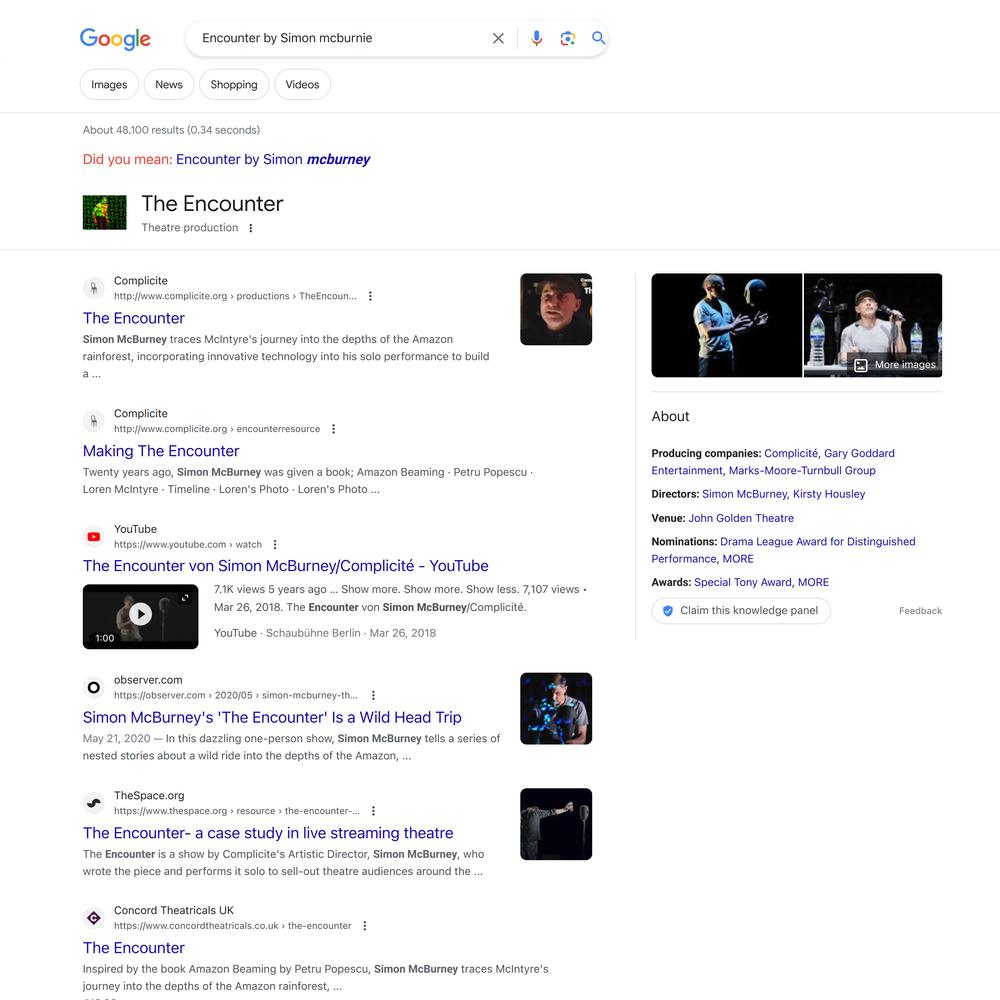Click the Complicite site name of encounterresource result
The image size is (1000, 1000).
[141, 413]
